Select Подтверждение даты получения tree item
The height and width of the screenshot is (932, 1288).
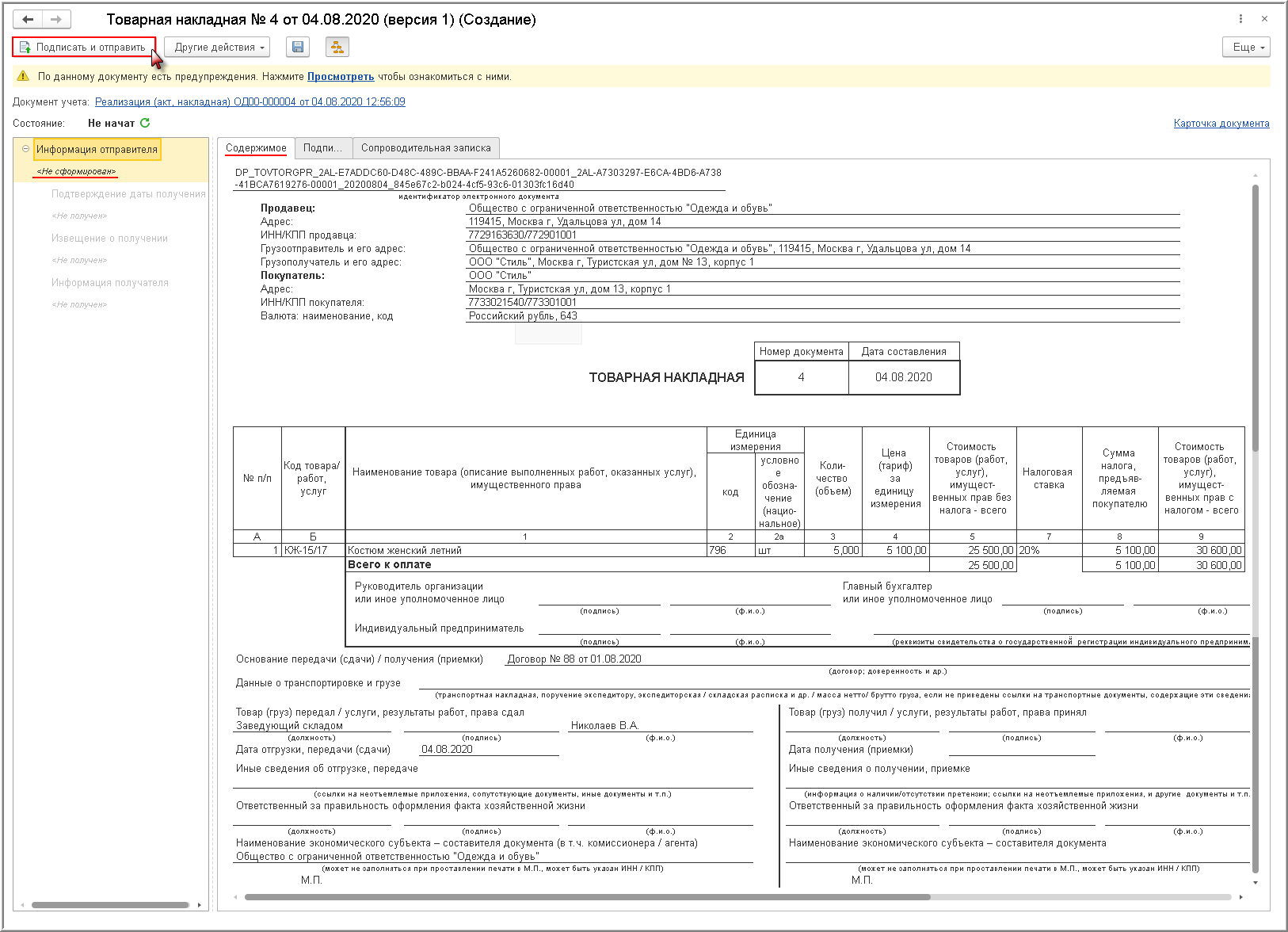pos(128,194)
